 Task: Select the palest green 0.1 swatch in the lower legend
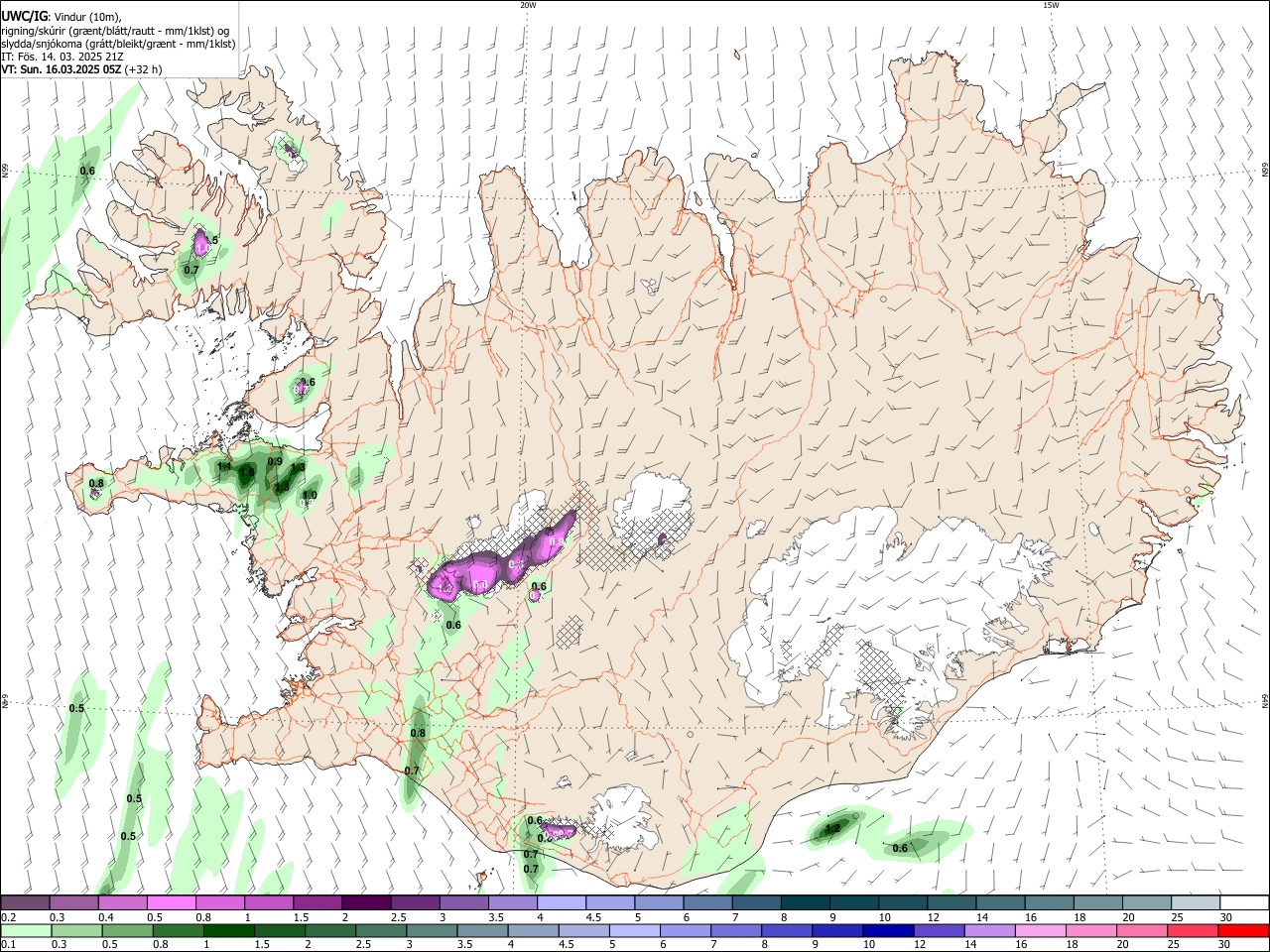(x=25, y=930)
